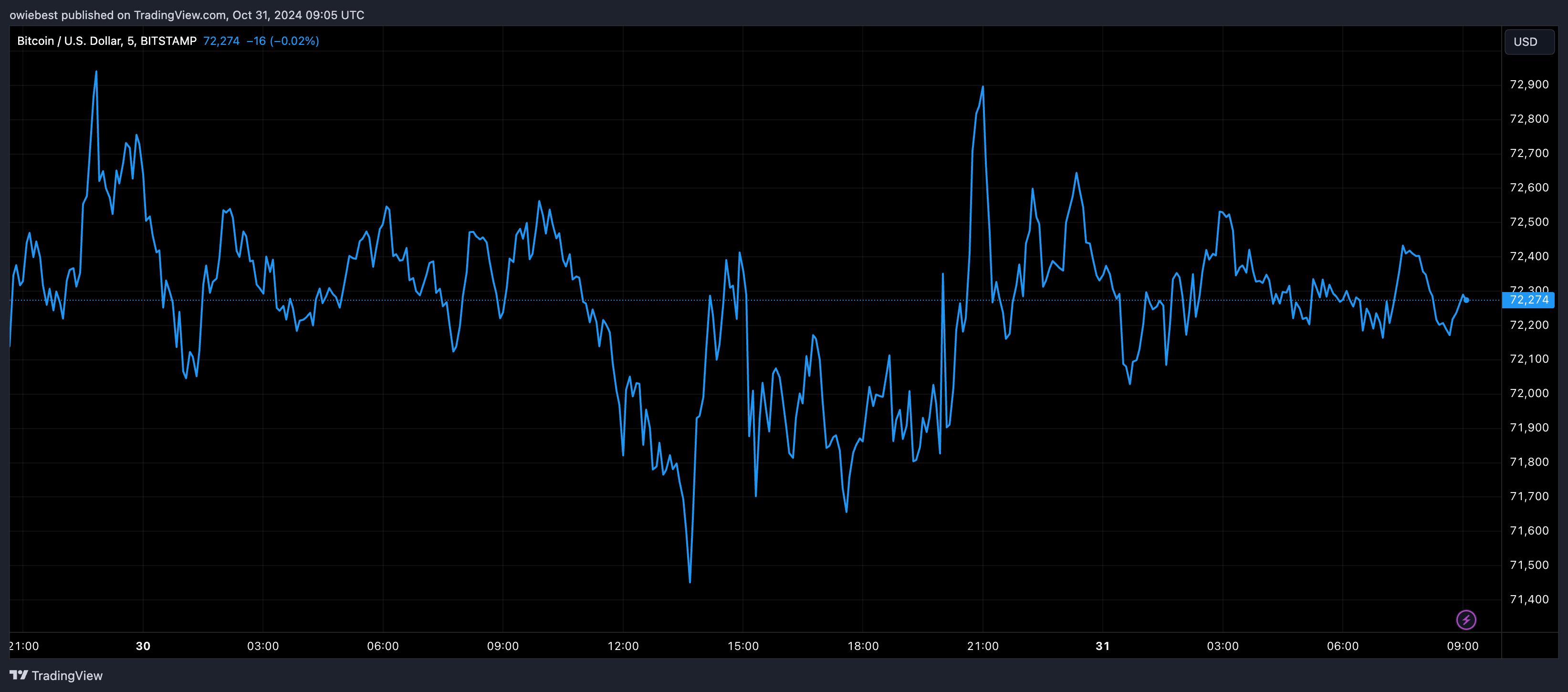The image size is (1568, 692).
Task: Click the price change value −16 (−0.02%)
Action: coord(282,42)
